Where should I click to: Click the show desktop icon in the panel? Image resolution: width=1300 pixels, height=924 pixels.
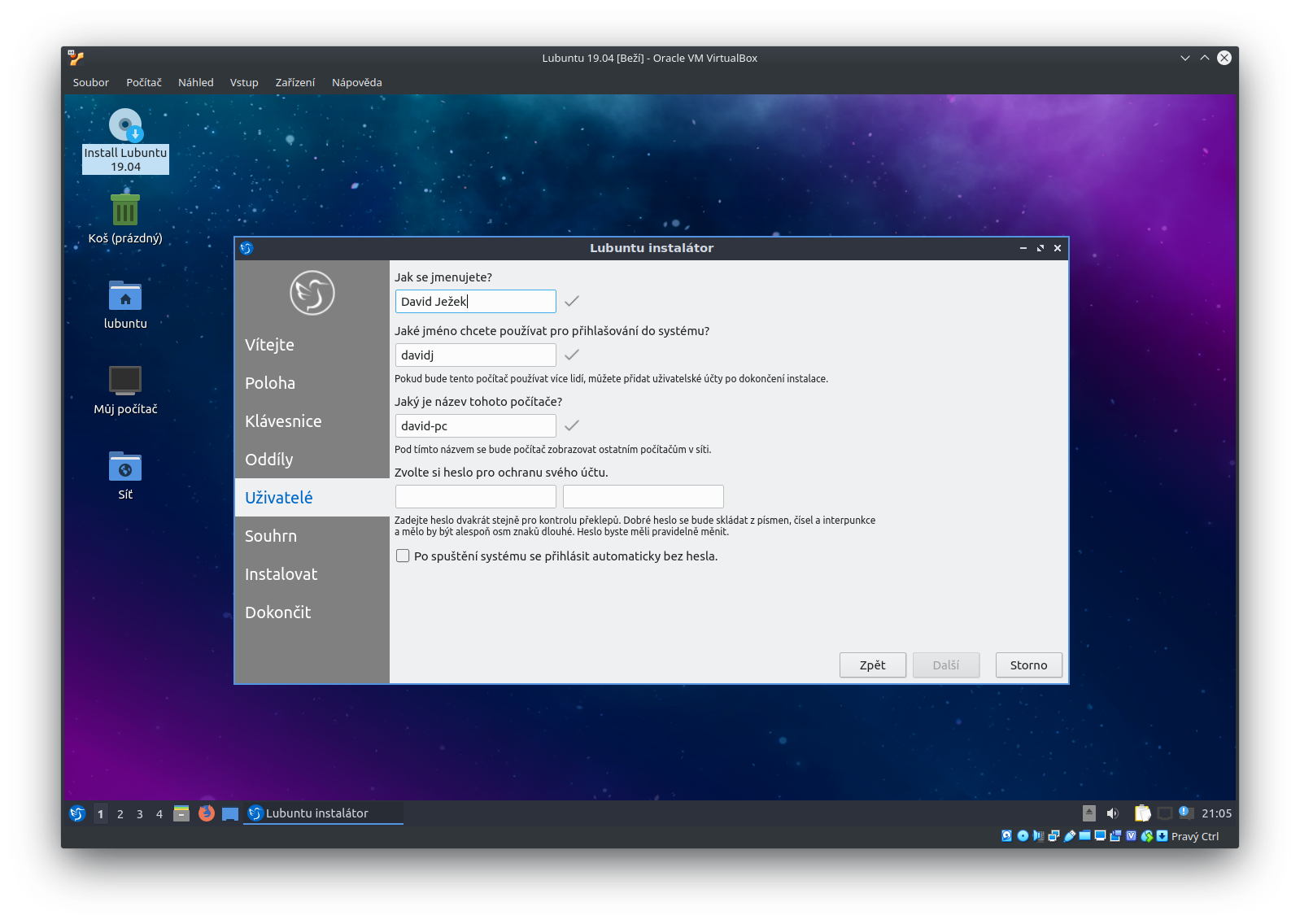tap(230, 813)
